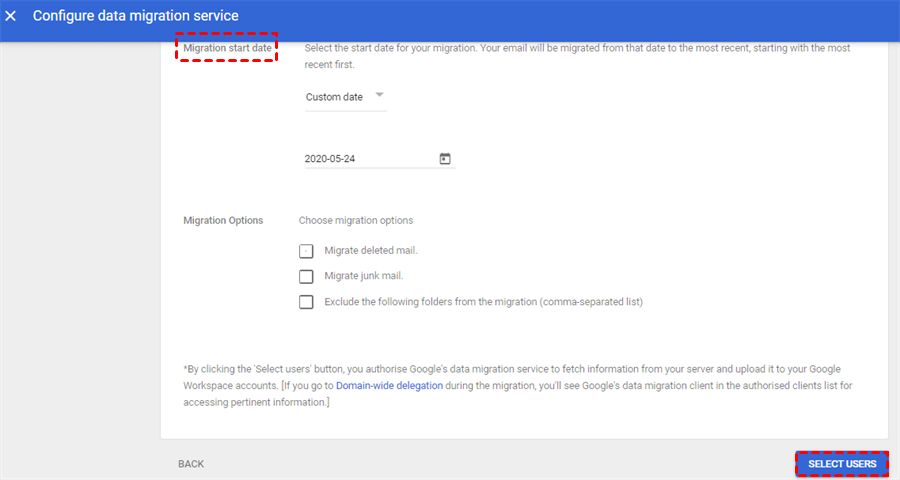Click the Configure data migration service title

point(135,17)
